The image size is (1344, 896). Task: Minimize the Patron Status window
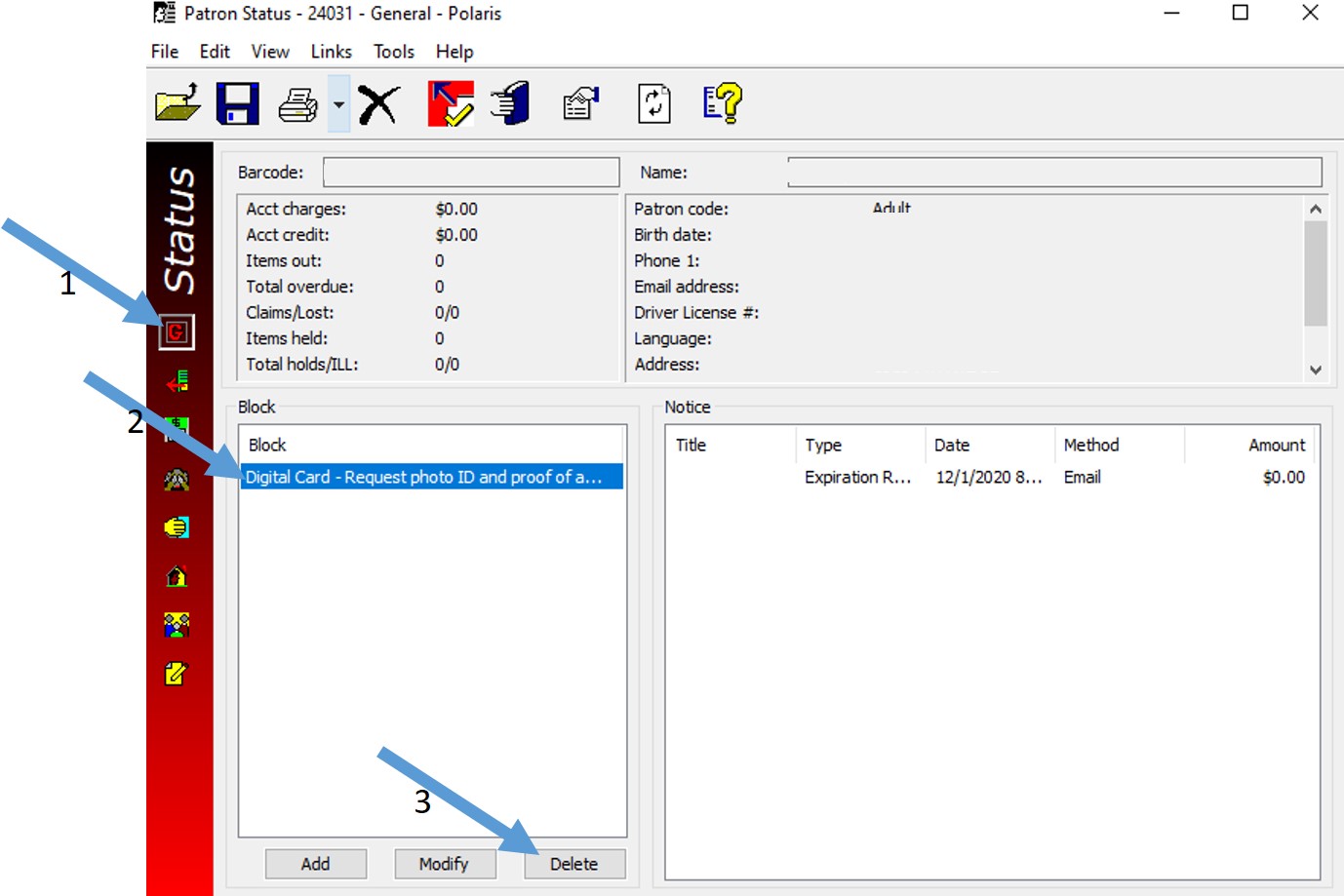(x=1172, y=13)
